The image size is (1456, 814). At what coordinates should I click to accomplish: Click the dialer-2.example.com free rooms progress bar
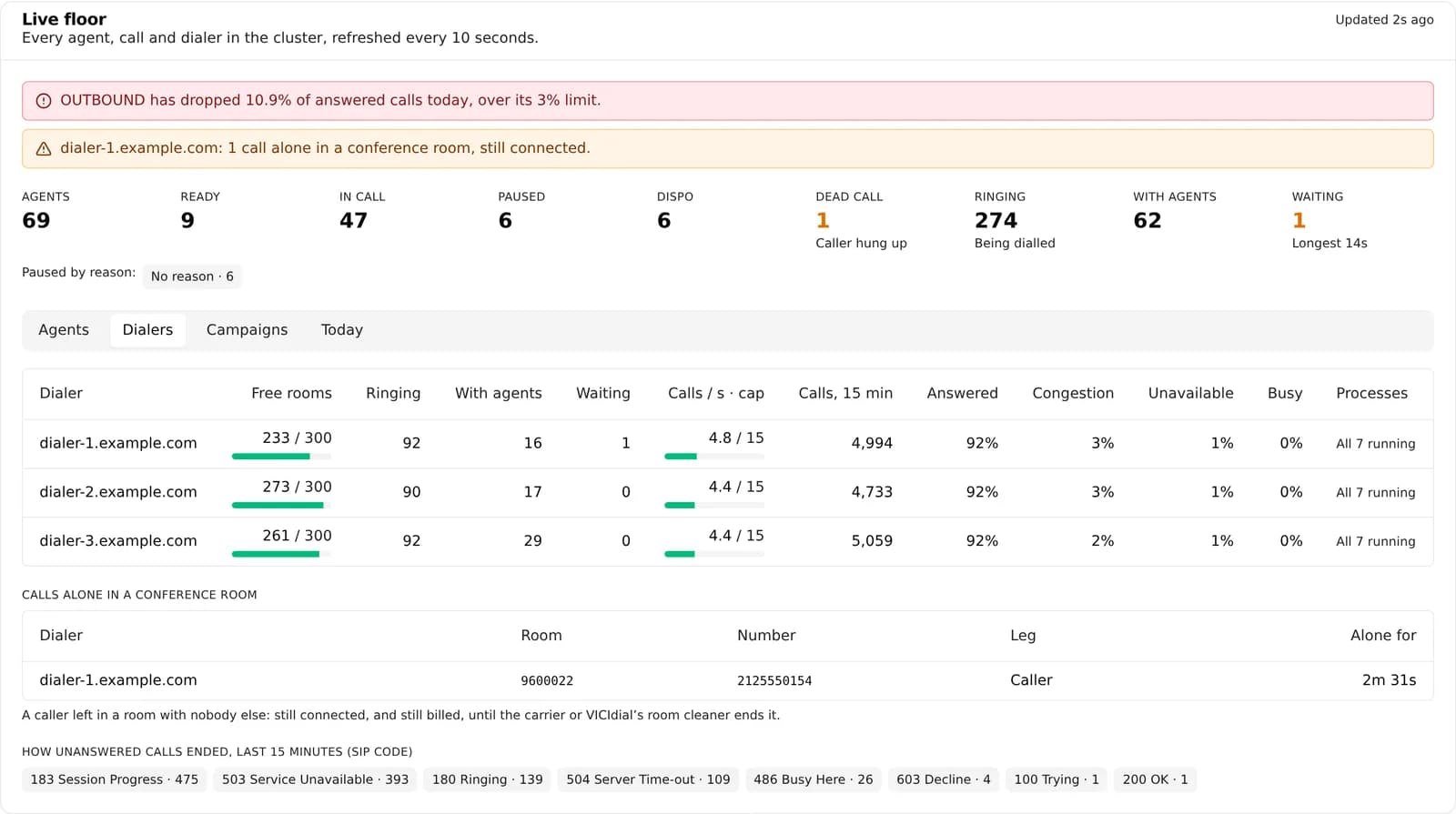point(282,506)
